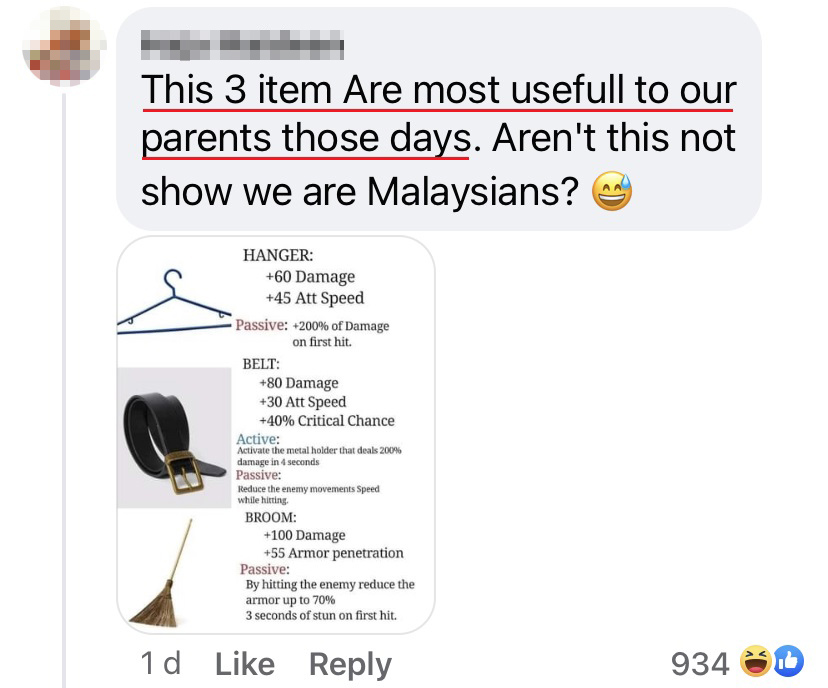Image resolution: width=828 pixels, height=688 pixels.
Task: Open the laughing reaction emoji icon
Action: click(x=755, y=661)
